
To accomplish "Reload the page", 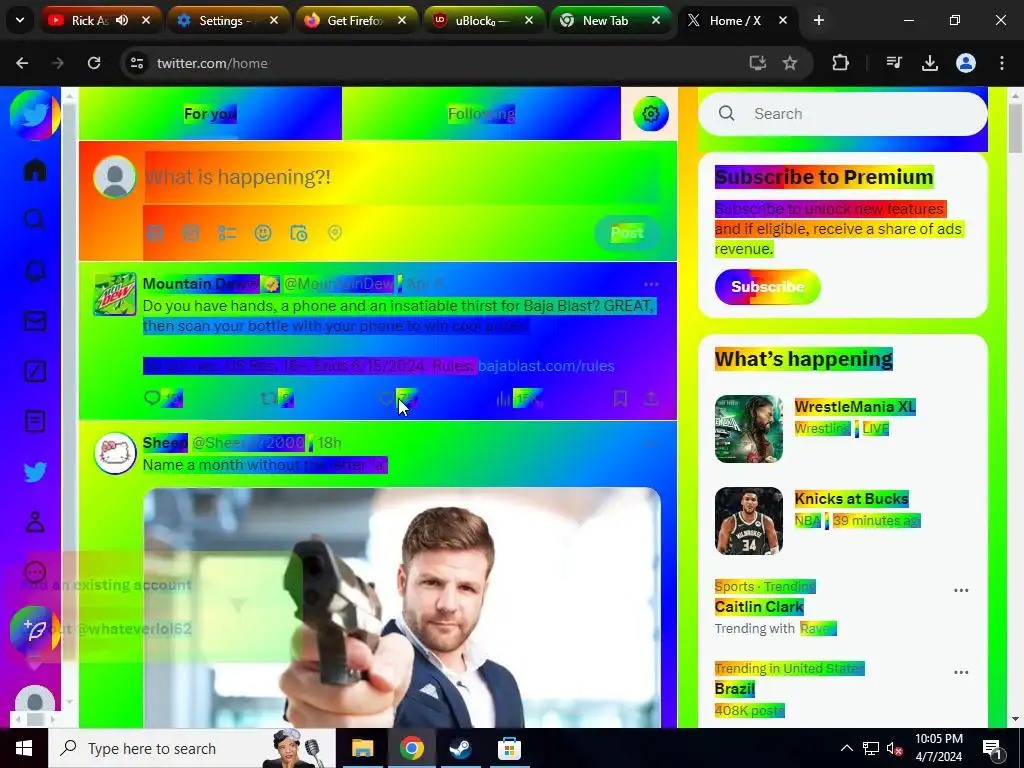I will tap(94, 63).
